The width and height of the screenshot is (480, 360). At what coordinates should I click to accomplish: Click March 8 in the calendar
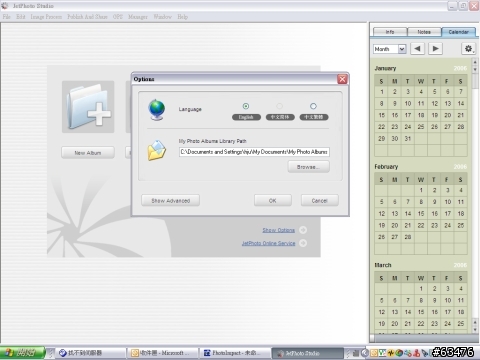tap(421, 300)
